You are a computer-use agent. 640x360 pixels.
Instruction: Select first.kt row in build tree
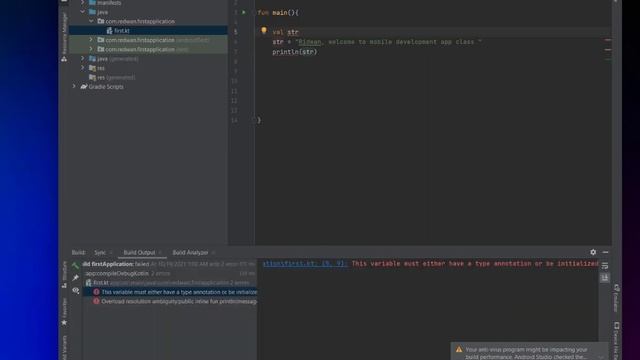(171, 282)
